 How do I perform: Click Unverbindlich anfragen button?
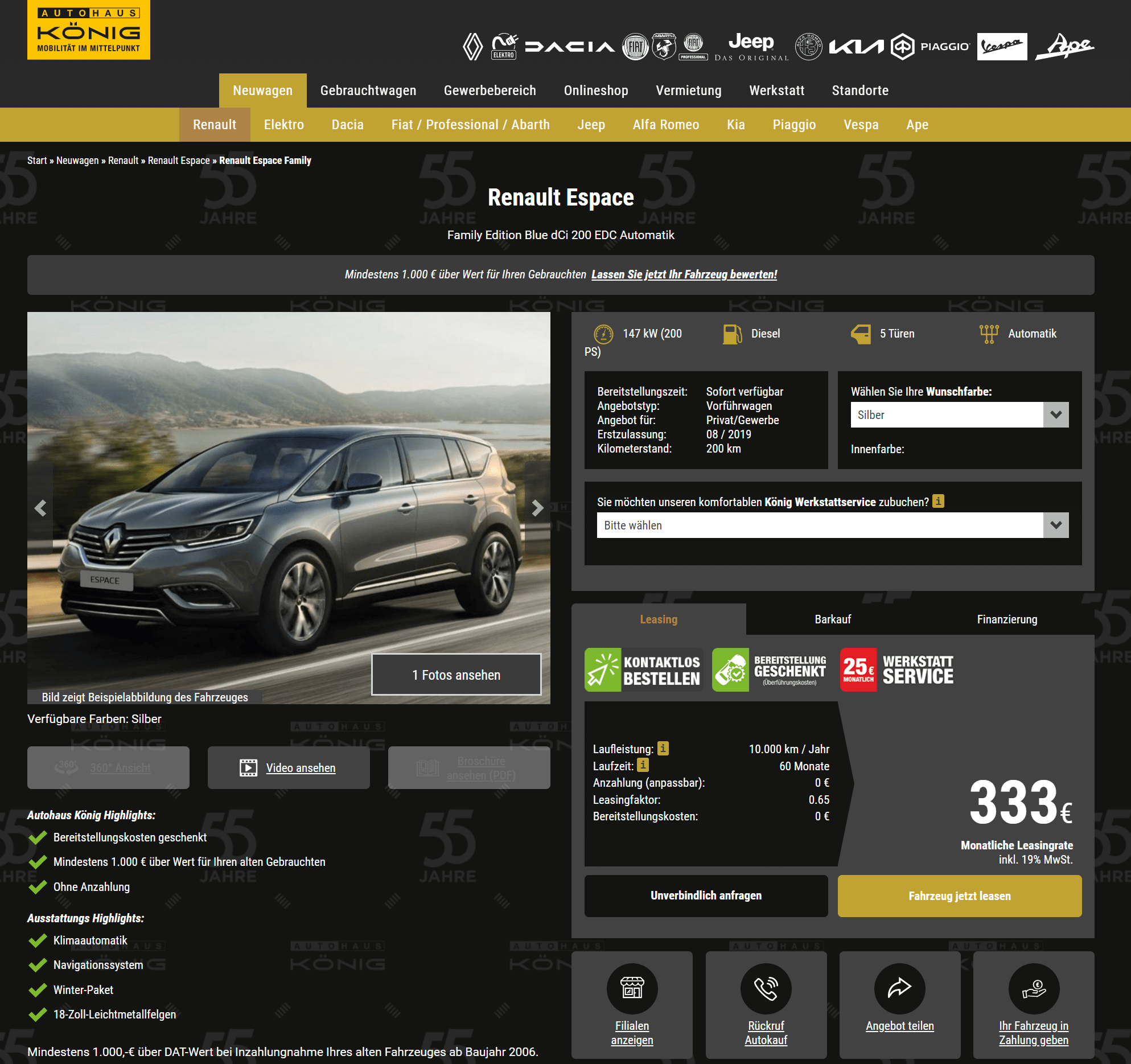[706, 895]
